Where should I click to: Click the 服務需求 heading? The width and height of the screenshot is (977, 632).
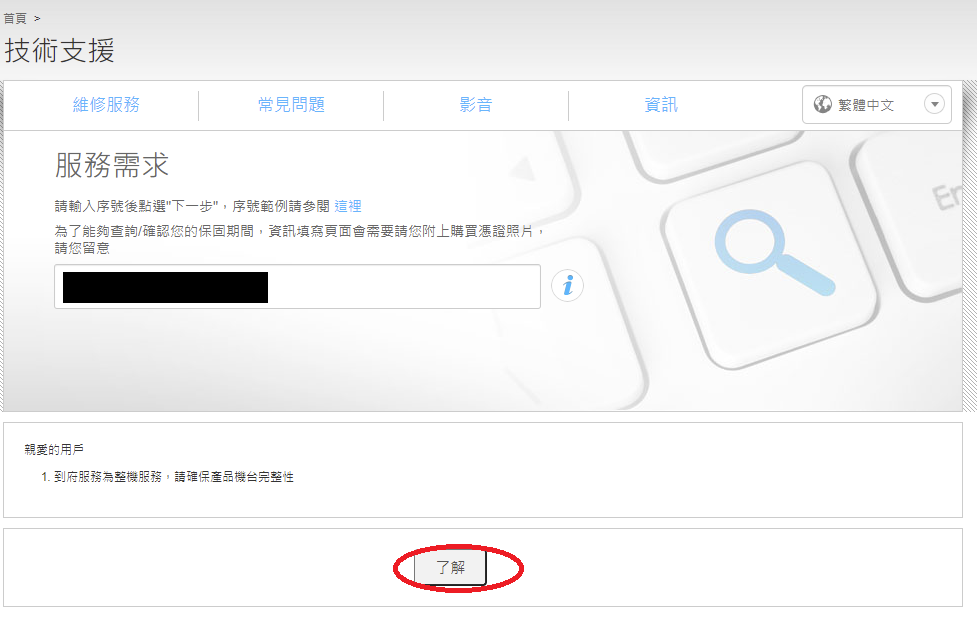point(112,165)
